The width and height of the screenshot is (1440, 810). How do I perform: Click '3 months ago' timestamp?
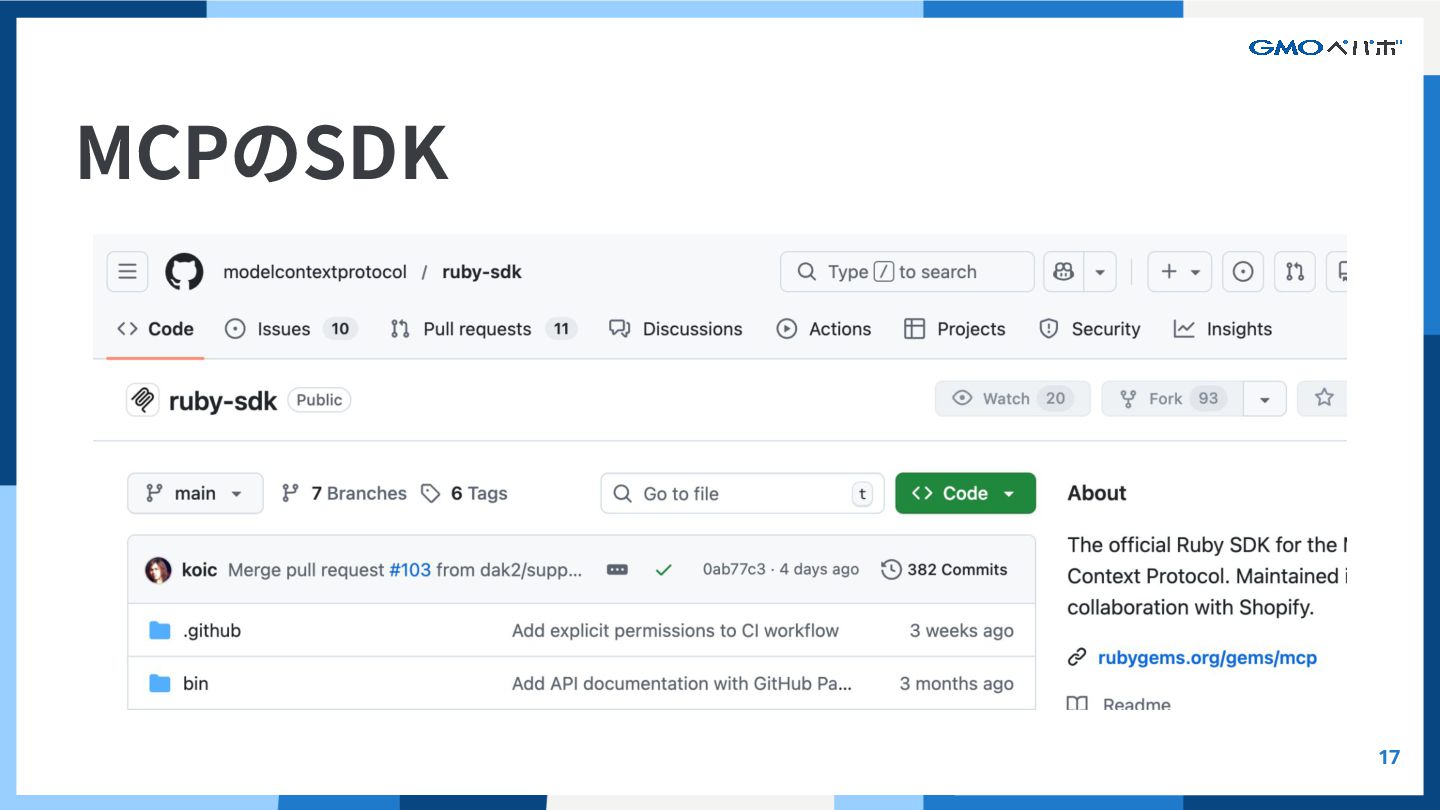pos(956,683)
